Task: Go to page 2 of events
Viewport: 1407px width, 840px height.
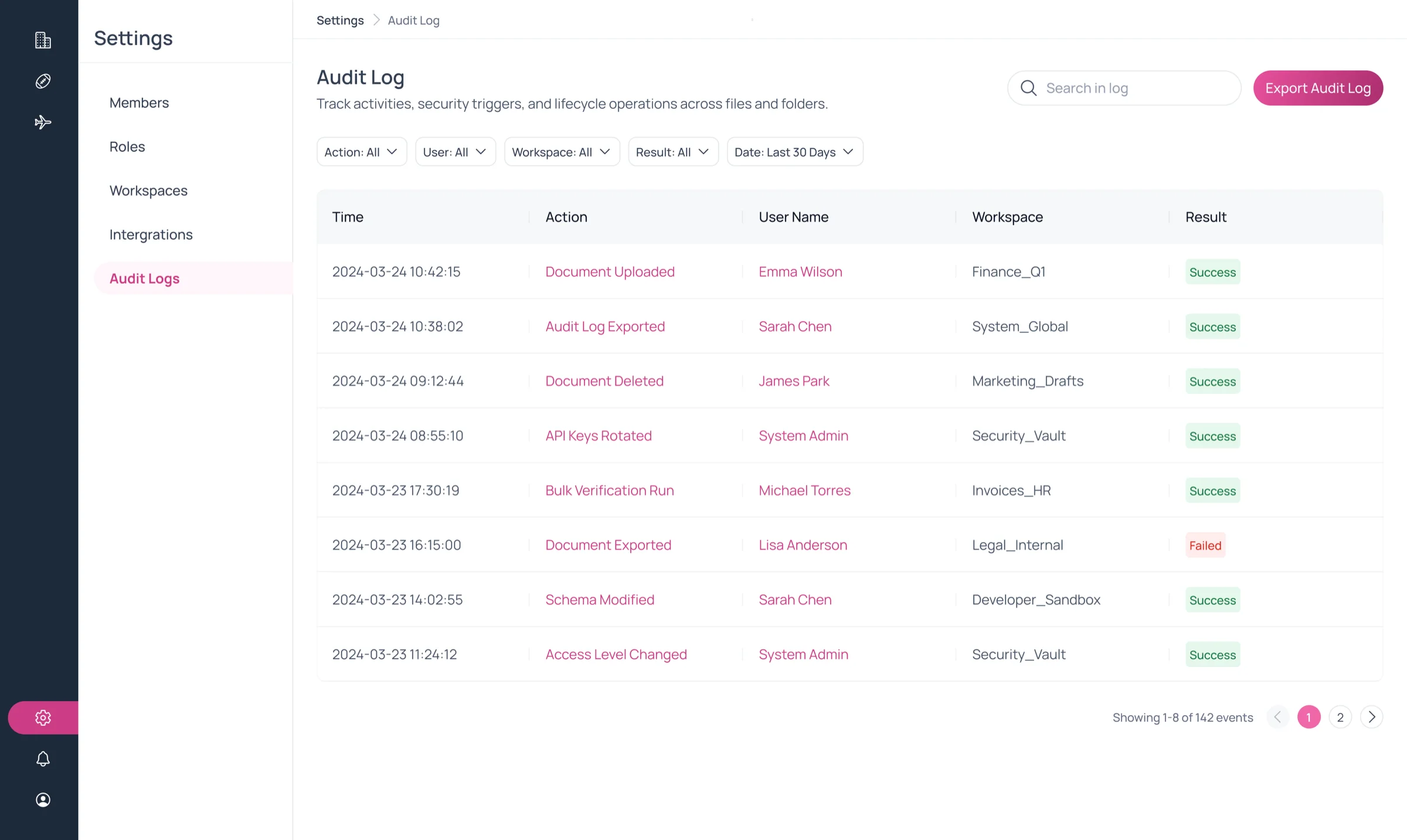Action: [x=1340, y=717]
